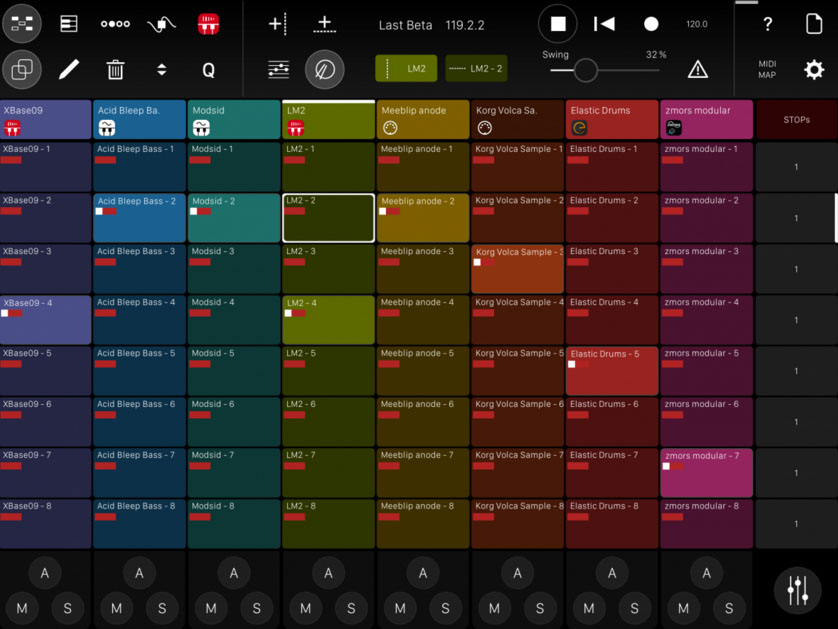Image resolution: width=838 pixels, height=629 pixels.
Task: Open MIDI MAP mode
Action: click(x=767, y=69)
